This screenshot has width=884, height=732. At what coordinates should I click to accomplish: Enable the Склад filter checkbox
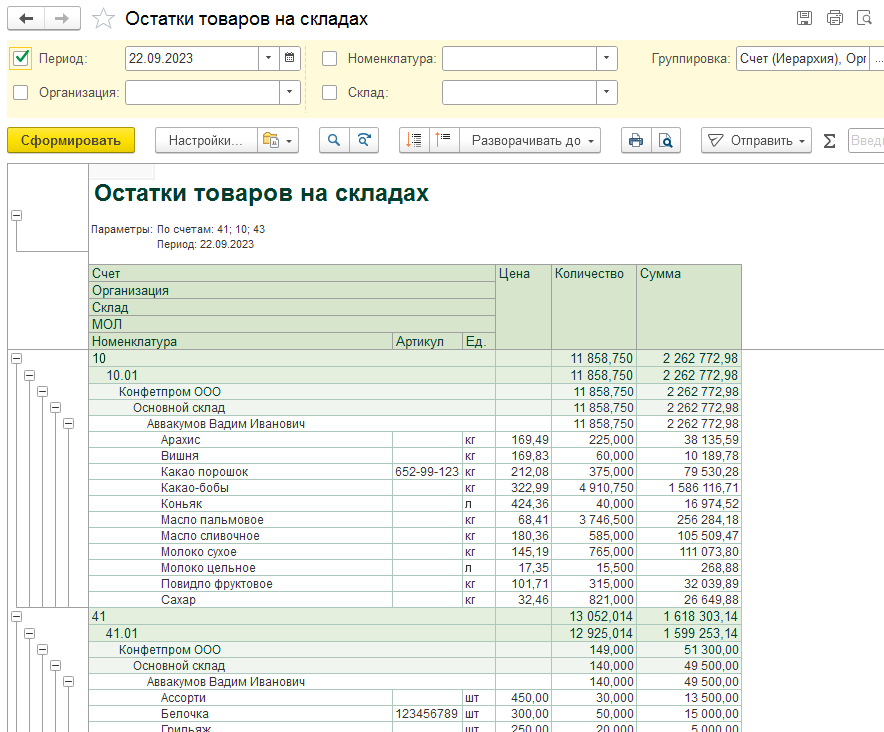click(x=329, y=92)
